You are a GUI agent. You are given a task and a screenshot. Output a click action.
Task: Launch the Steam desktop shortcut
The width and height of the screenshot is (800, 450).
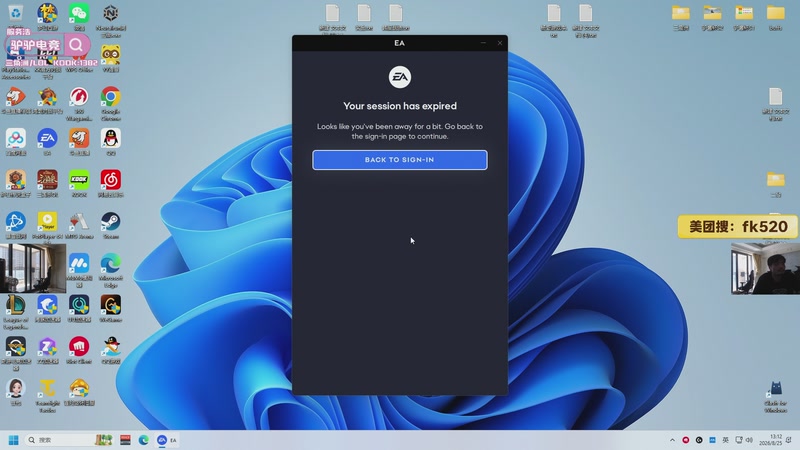111,221
